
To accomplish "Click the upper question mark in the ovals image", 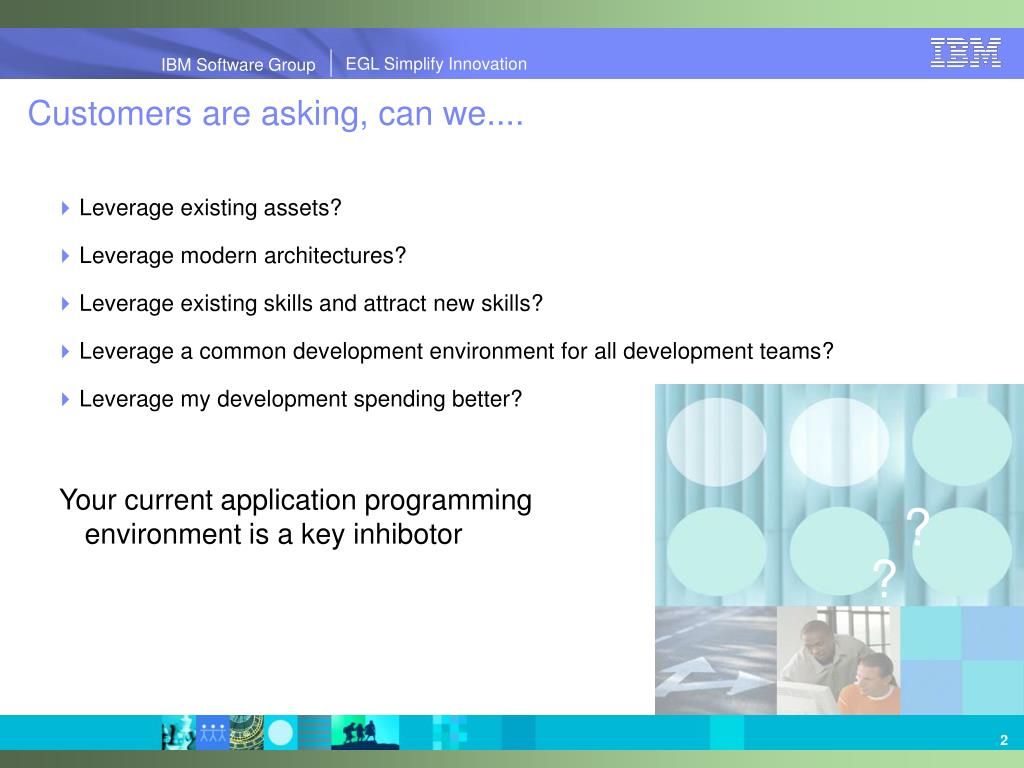I will tap(918, 527).
